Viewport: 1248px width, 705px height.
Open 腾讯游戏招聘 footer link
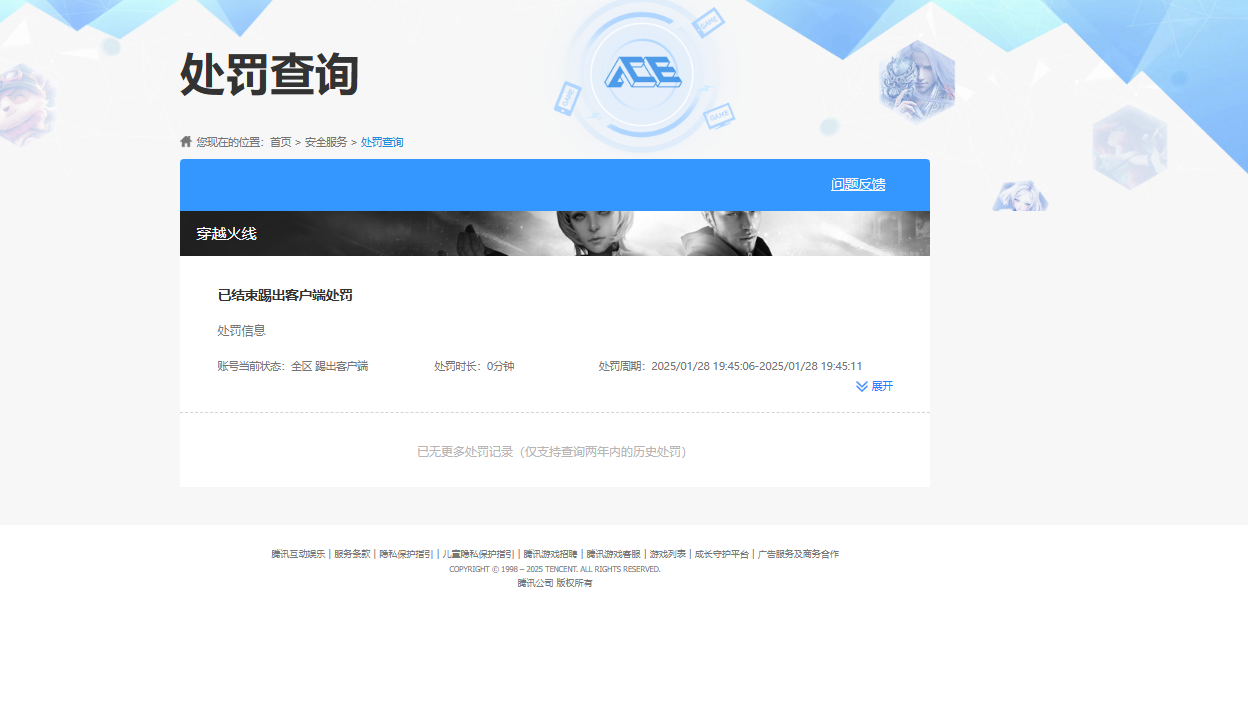tap(550, 554)
